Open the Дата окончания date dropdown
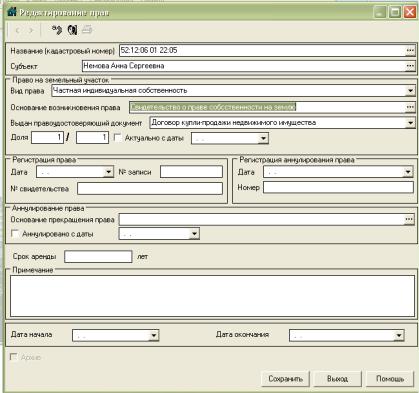Viewport: 419px width, 393px height. coord(399,335)
